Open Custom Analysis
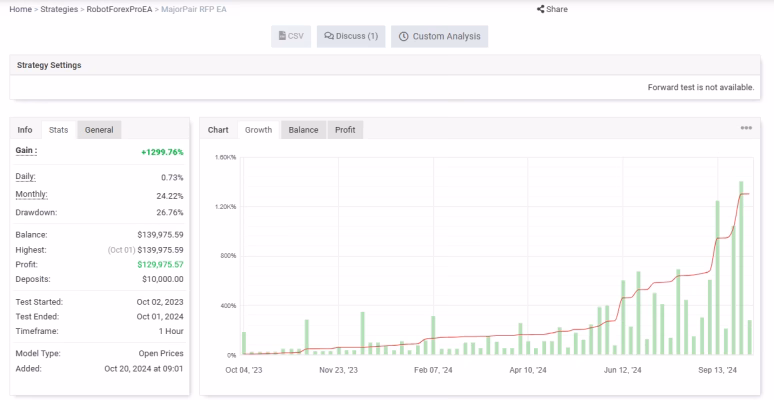 pos(439,36)
